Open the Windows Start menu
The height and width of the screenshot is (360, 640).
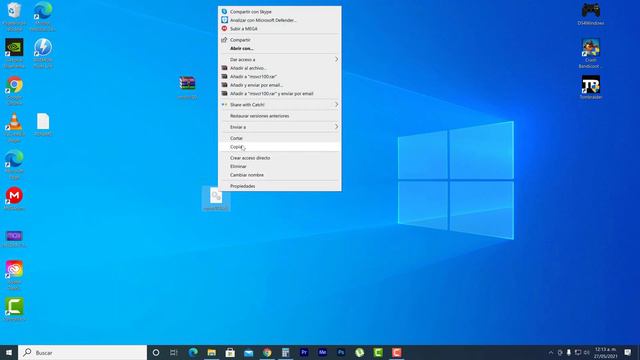pyautogui.click(x=9, y=353)
